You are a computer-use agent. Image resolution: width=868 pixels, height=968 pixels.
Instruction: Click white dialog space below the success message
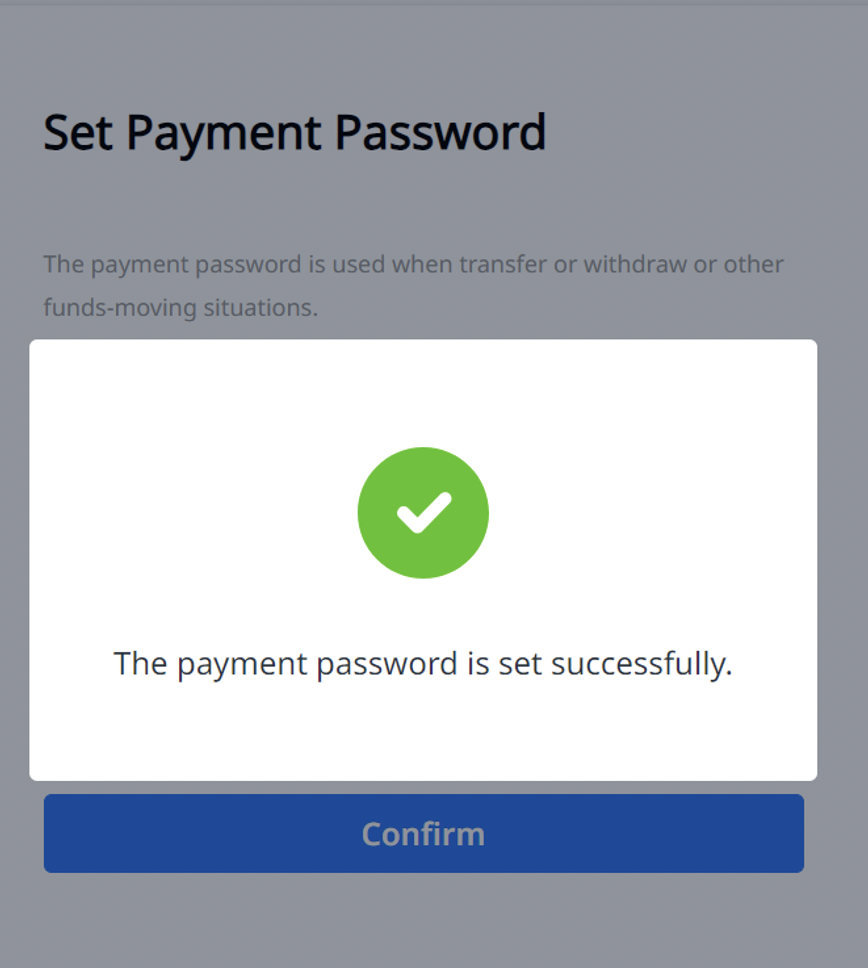tap(423, 735)
